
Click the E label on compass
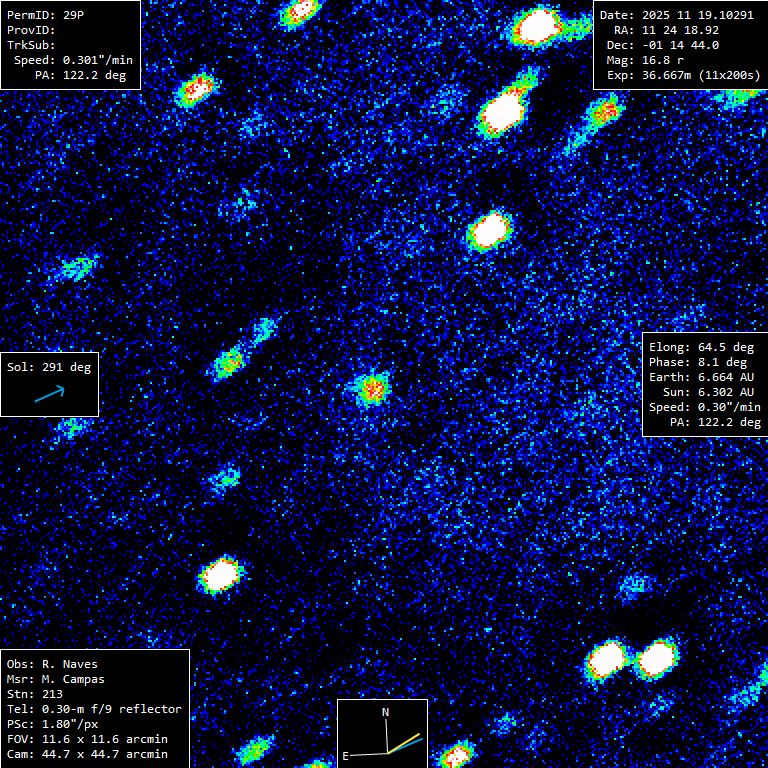pos(345,756)
